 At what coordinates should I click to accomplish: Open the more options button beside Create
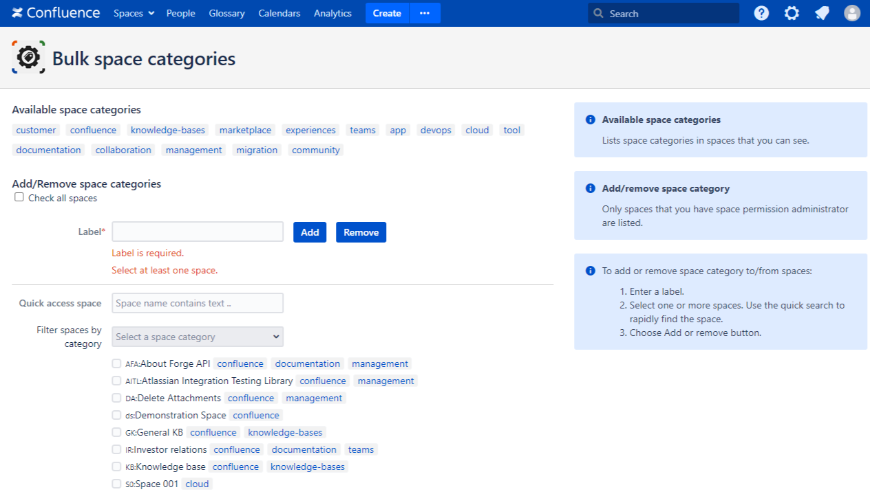pos(425,13)
